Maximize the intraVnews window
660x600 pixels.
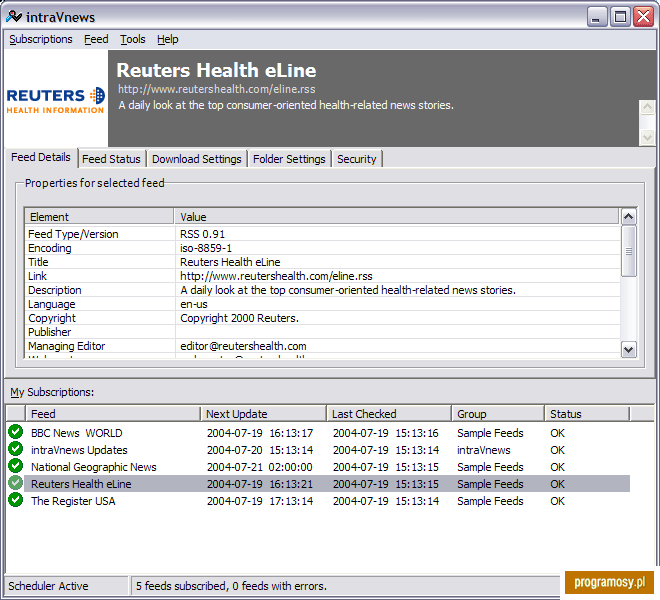[x=620, y=17]
